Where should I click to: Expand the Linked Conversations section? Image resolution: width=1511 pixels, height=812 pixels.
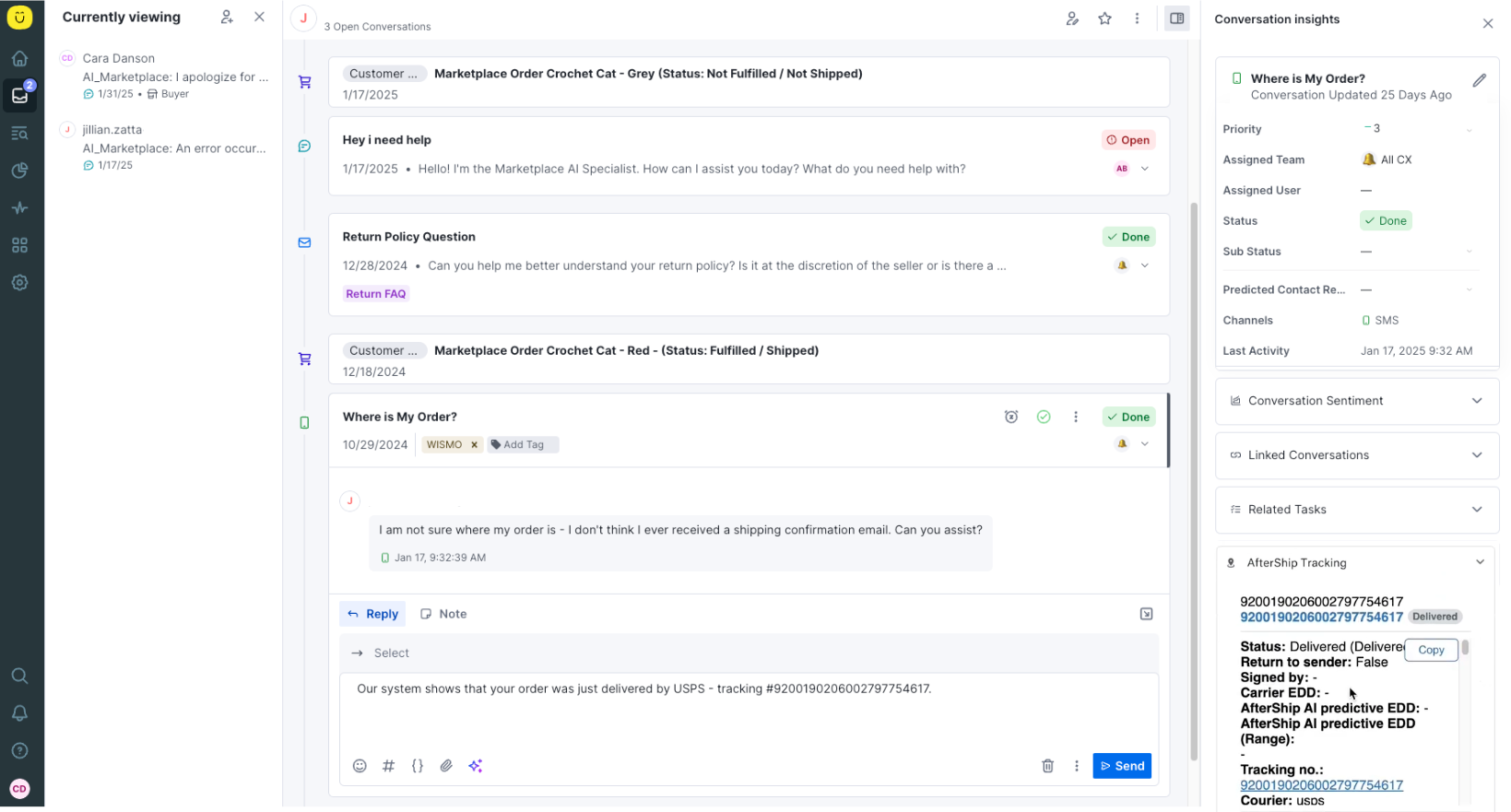pos(1357,455)
